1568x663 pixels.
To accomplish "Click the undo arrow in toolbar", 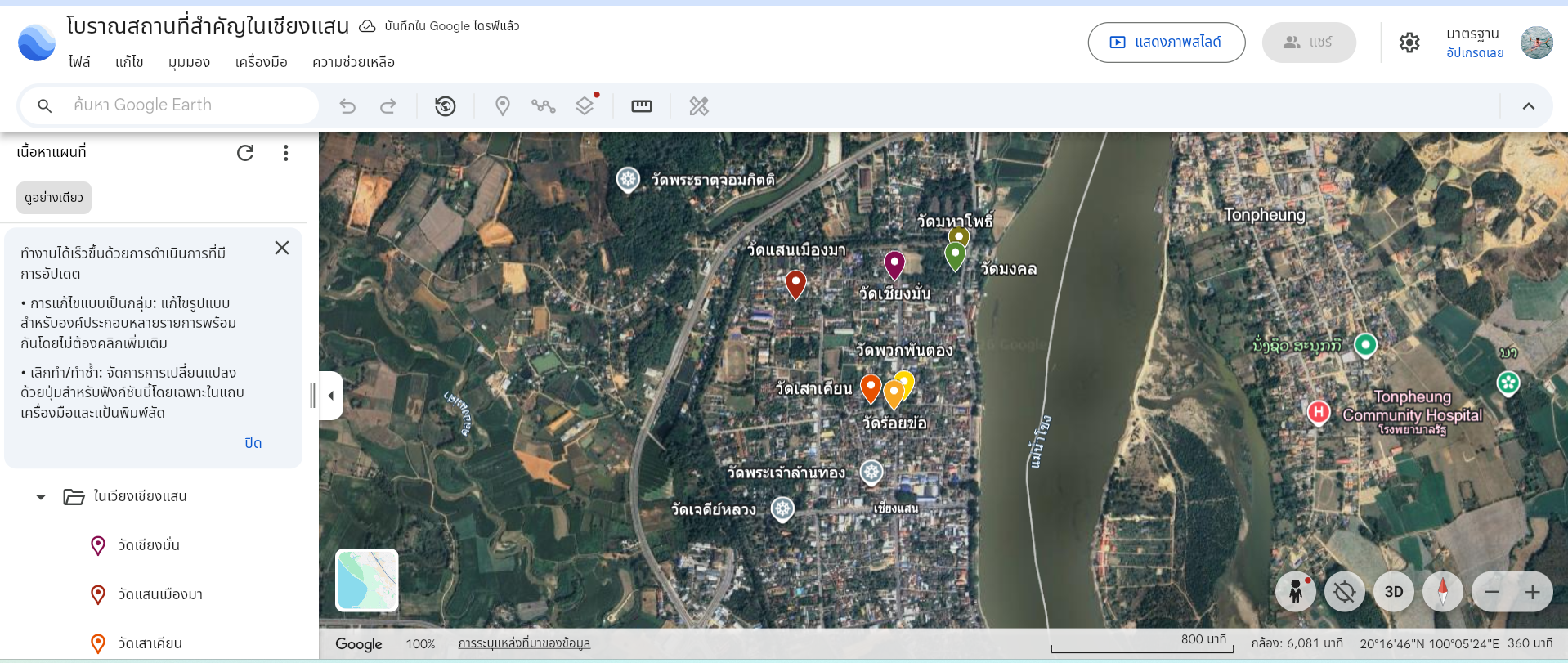I will point(347,106).
